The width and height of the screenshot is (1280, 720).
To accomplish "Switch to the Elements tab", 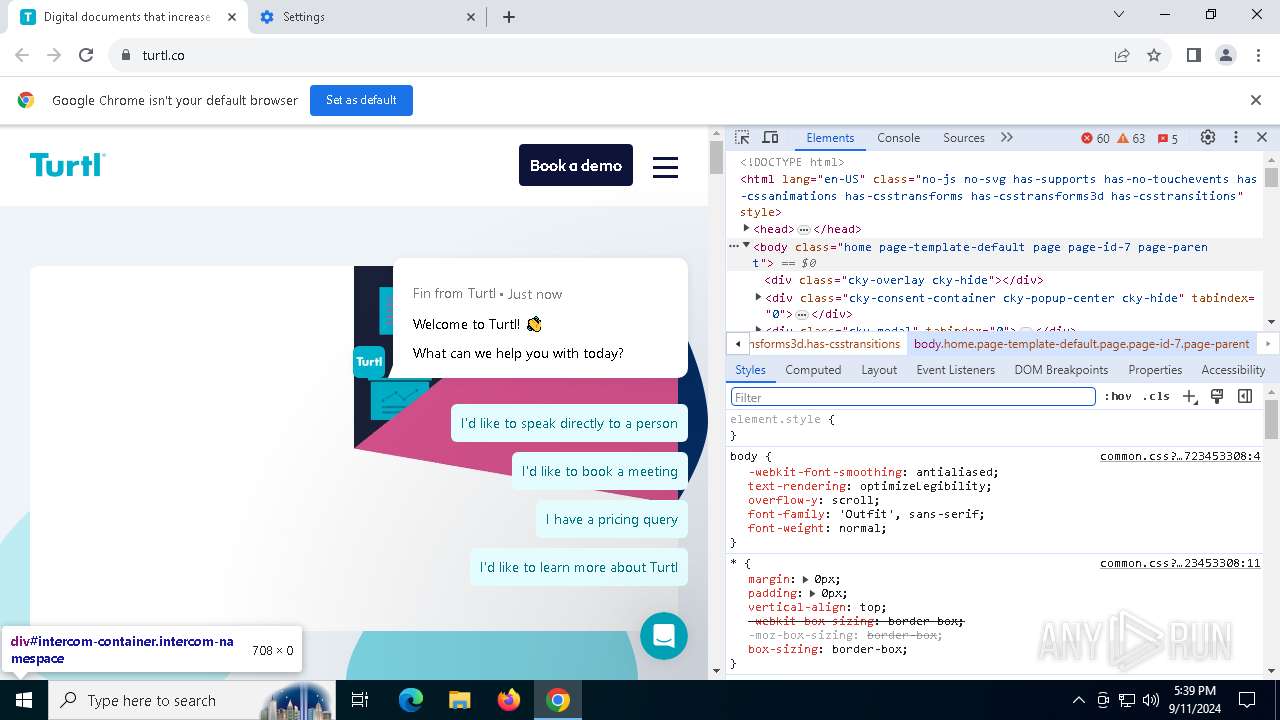I will (830, 138).
